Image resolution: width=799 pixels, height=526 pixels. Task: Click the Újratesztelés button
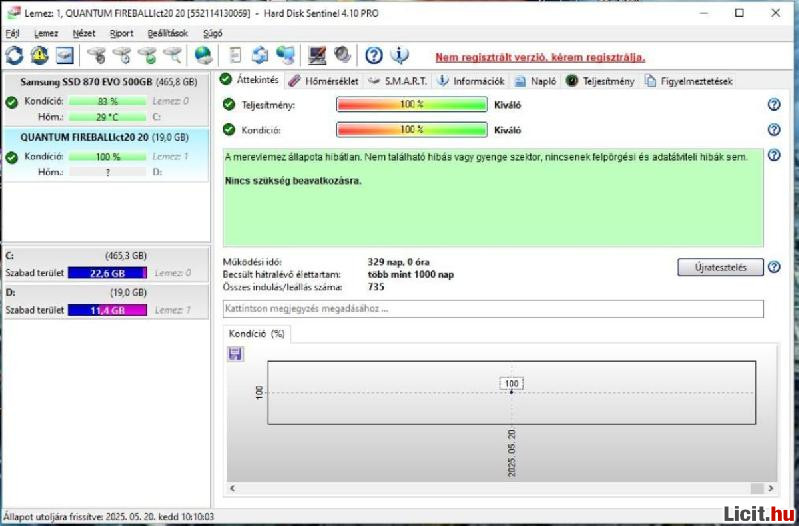tap(720, 267)
